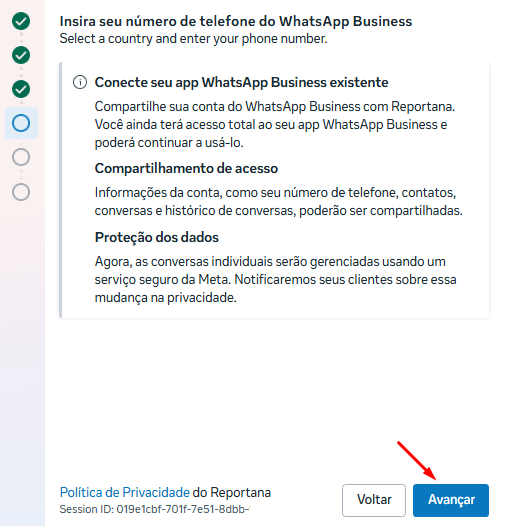Click paragraph starting Informações da conta
This screenshot has width=509, height=526.
[278, 201]
